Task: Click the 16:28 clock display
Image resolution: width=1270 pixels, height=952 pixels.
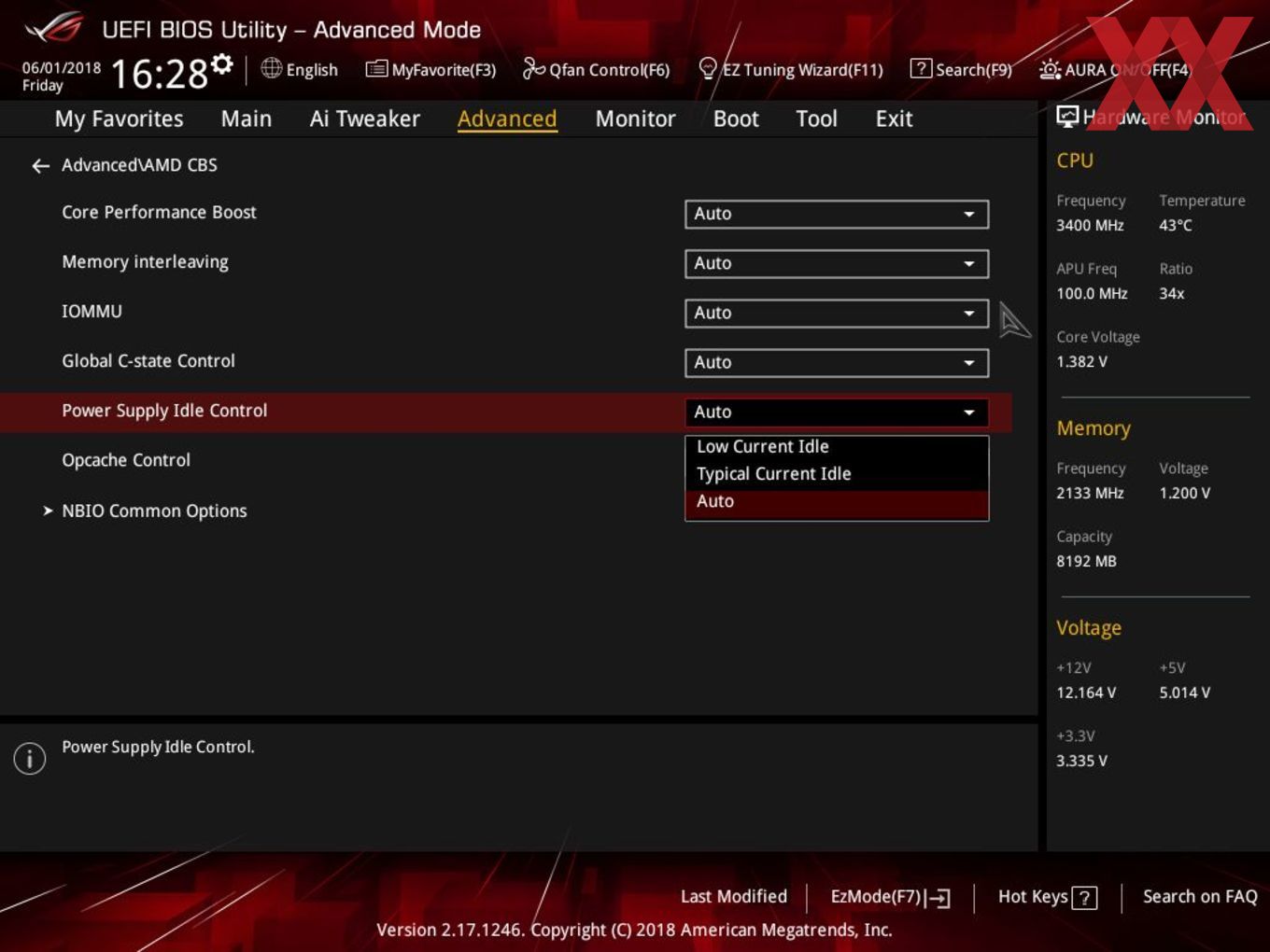Action: (x=159, y=74)
